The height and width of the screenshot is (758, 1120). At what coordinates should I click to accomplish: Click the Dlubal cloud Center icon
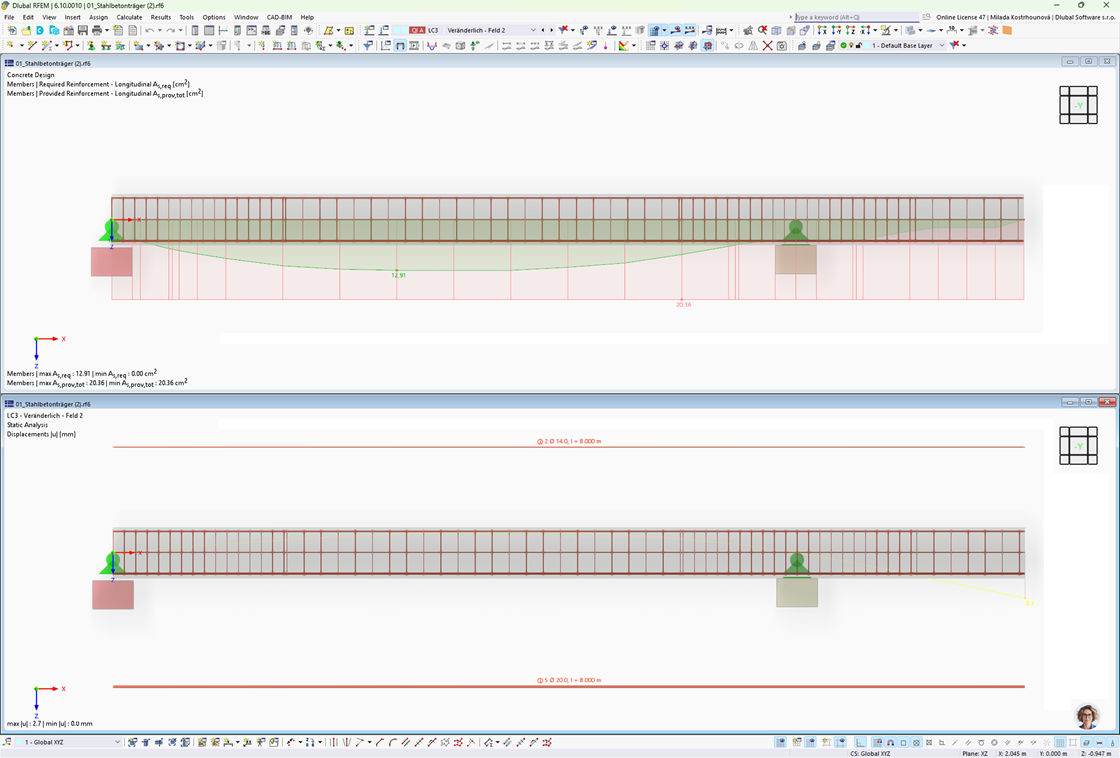[40, 30]
